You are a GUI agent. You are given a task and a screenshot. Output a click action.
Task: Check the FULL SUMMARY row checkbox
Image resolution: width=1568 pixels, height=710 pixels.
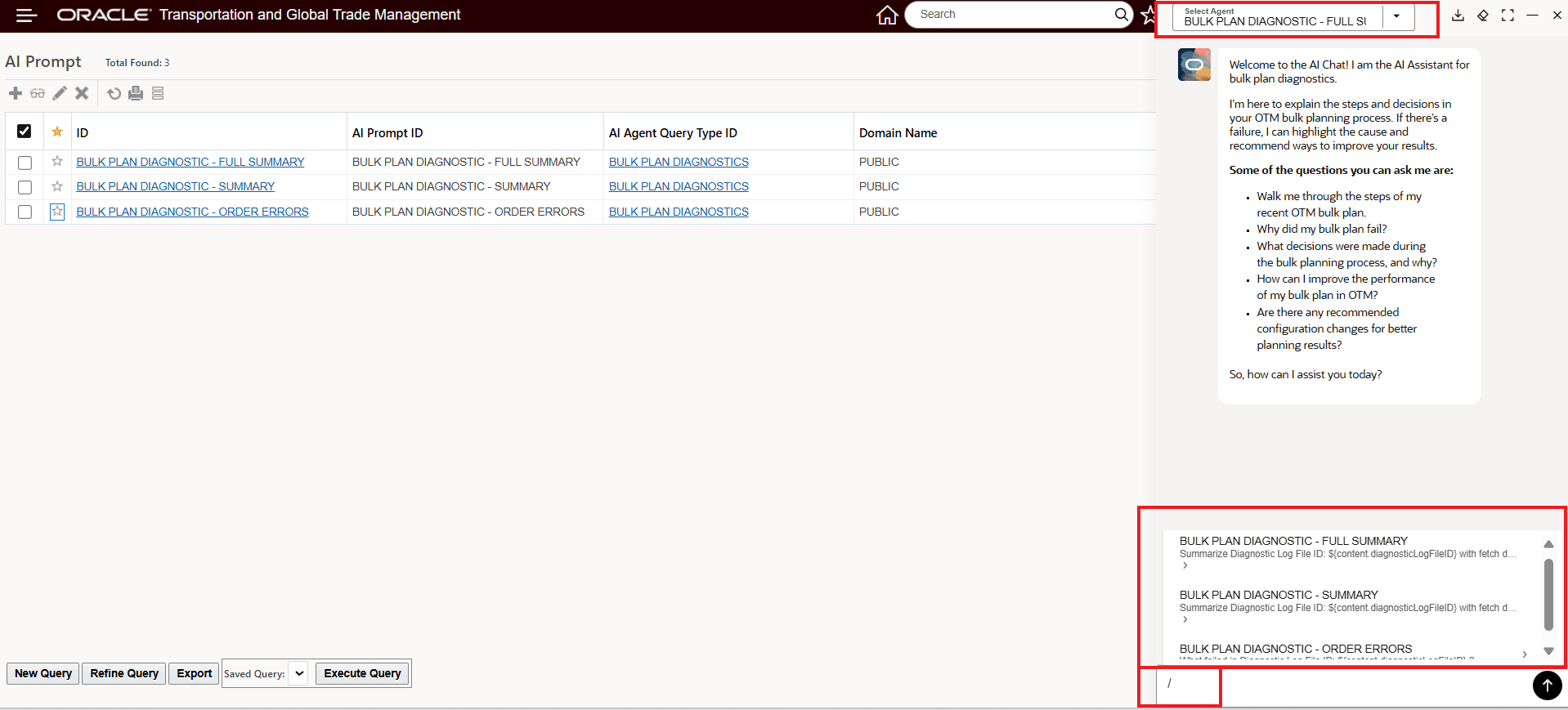[25, 163]
